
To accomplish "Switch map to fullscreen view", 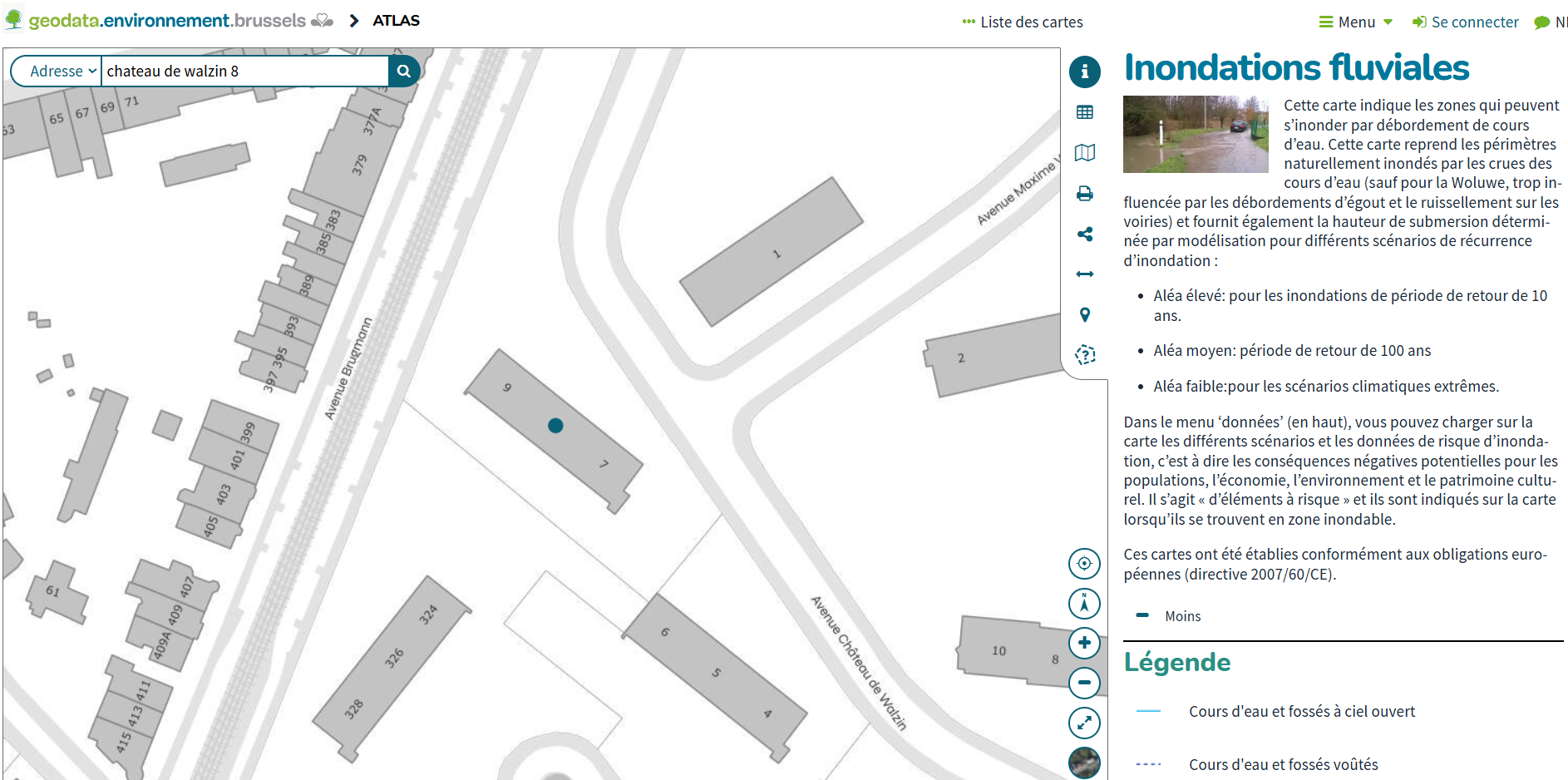I will coord(1084,723).
